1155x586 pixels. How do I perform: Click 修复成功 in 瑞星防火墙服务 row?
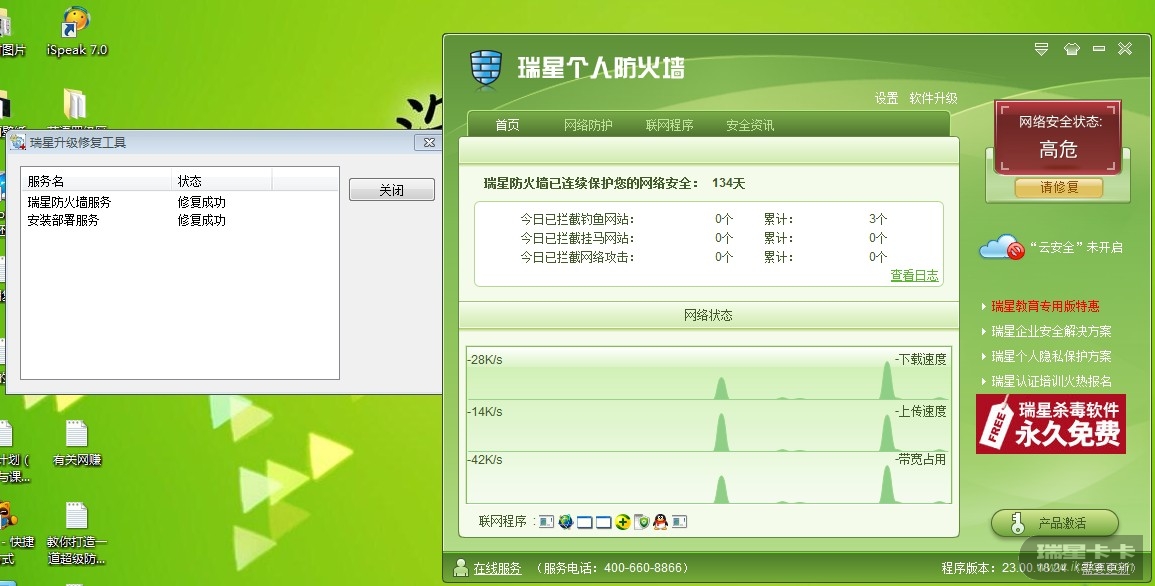(202, 202)
